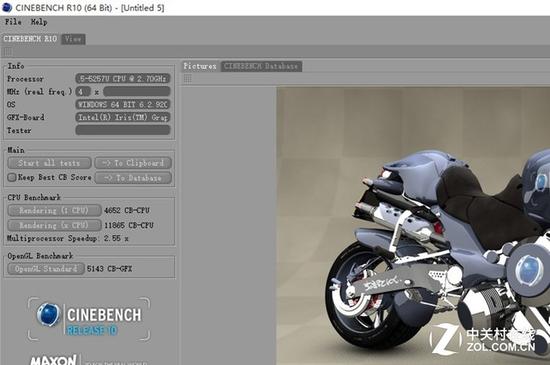The height and width of the screenshot is (365, 550).
Task: Click the OS info field
Action: [123, 104]
